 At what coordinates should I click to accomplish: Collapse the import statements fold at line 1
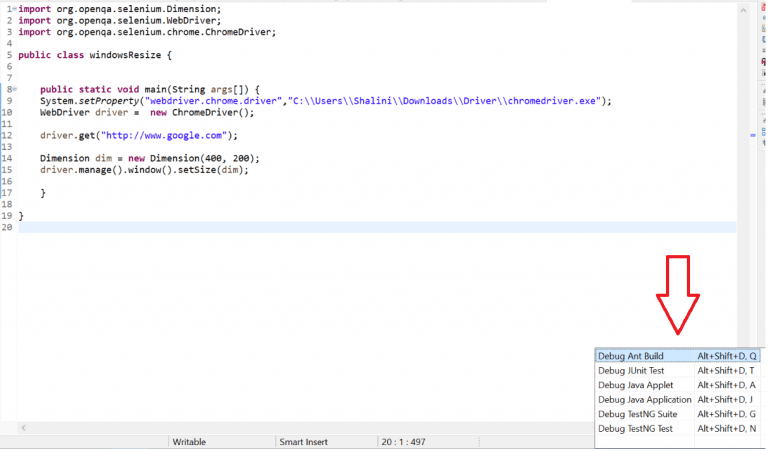coord(13,6)
